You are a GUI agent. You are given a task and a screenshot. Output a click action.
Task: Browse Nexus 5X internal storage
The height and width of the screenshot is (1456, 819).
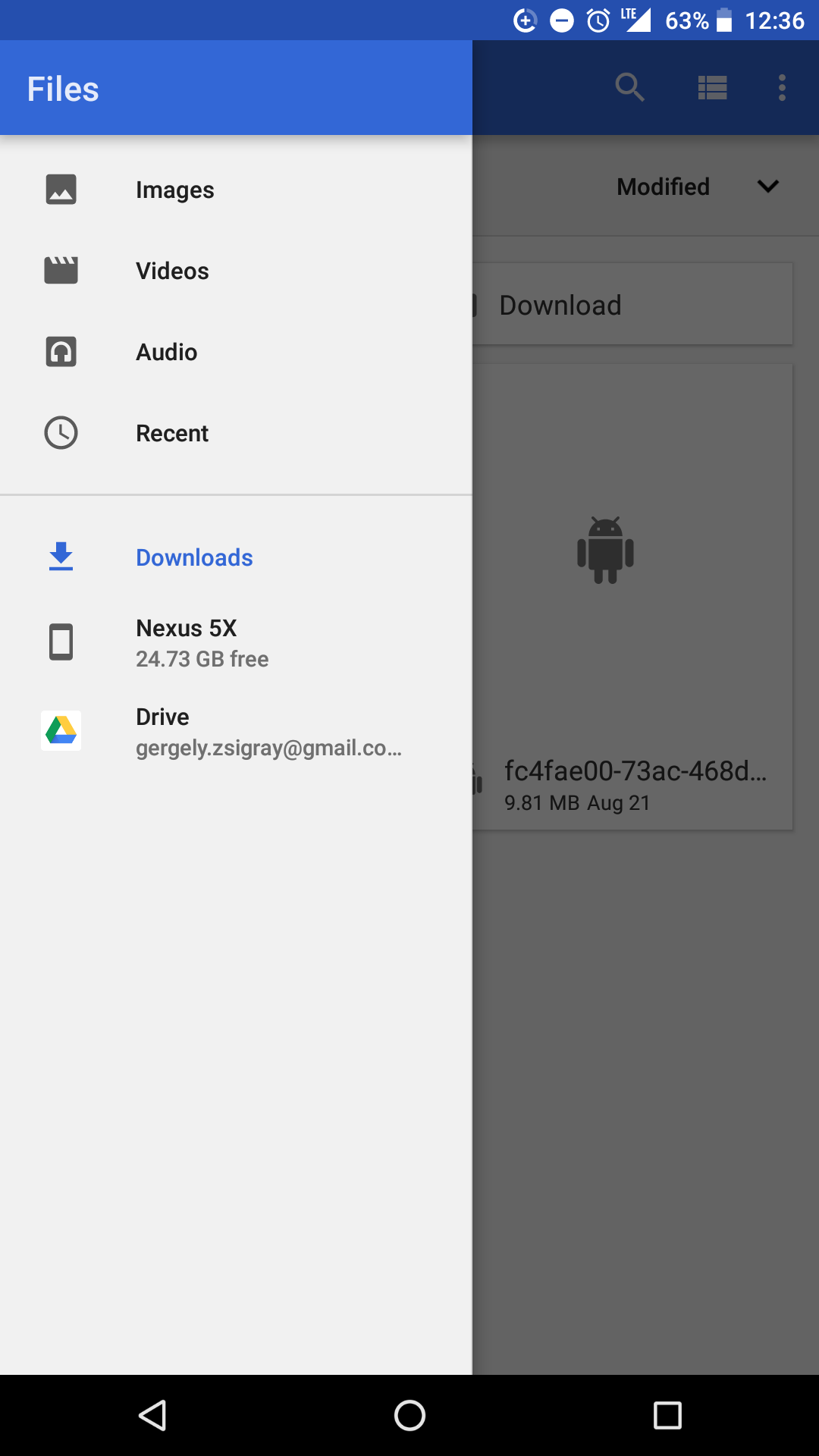pos(236,642)
